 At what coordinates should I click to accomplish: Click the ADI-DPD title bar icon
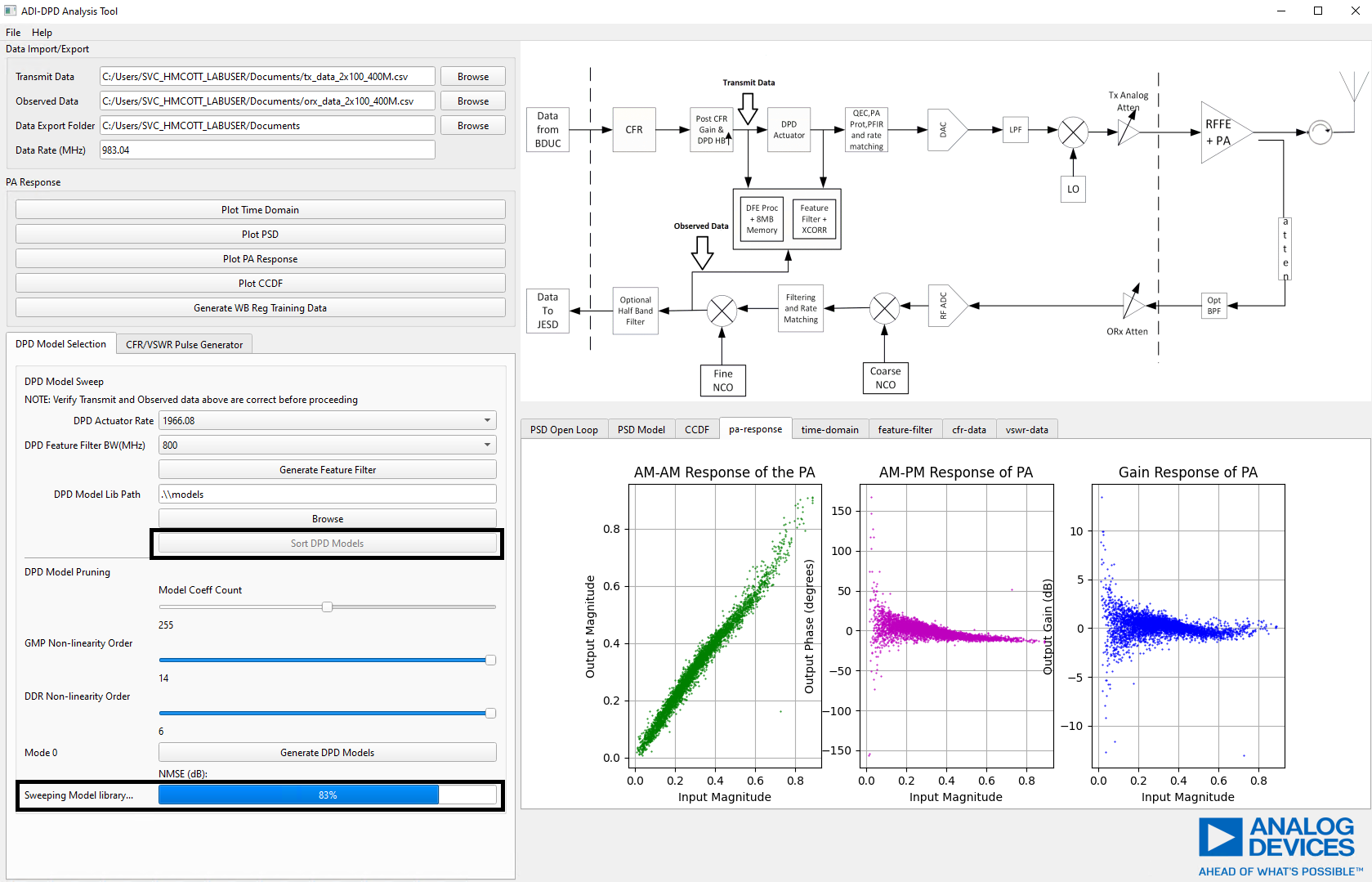[11, 11]
